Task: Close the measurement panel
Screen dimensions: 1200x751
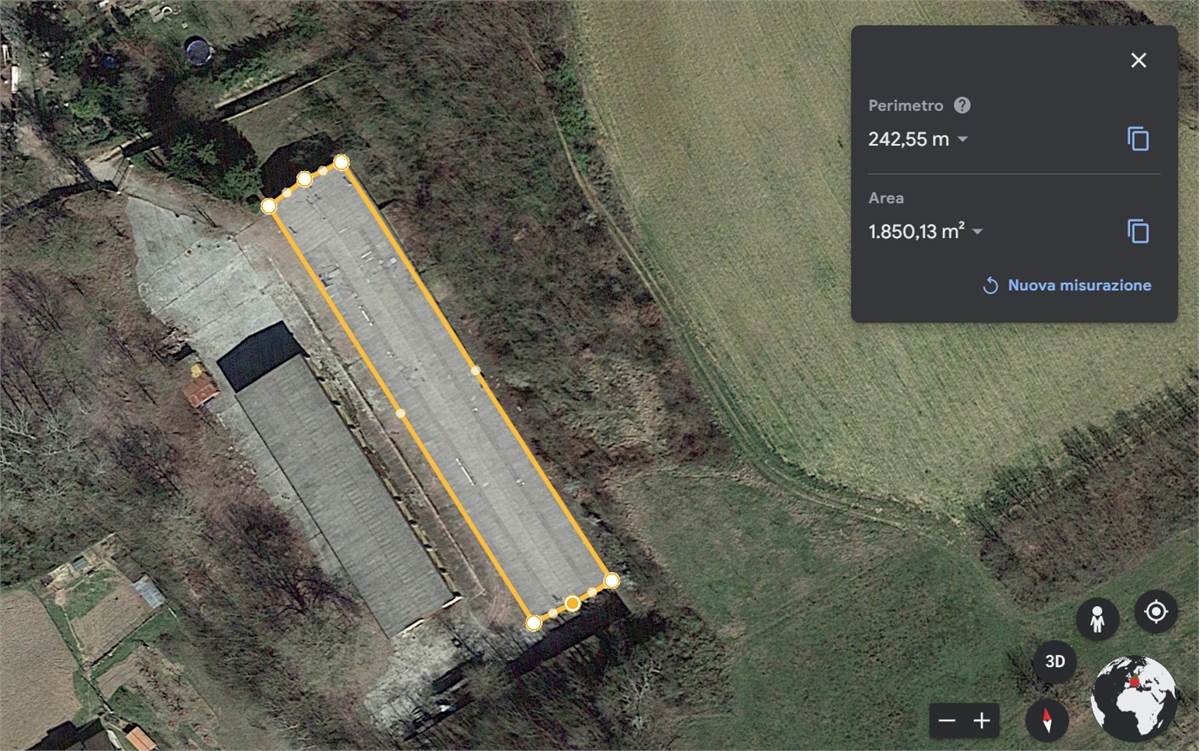Action: 1138,60
